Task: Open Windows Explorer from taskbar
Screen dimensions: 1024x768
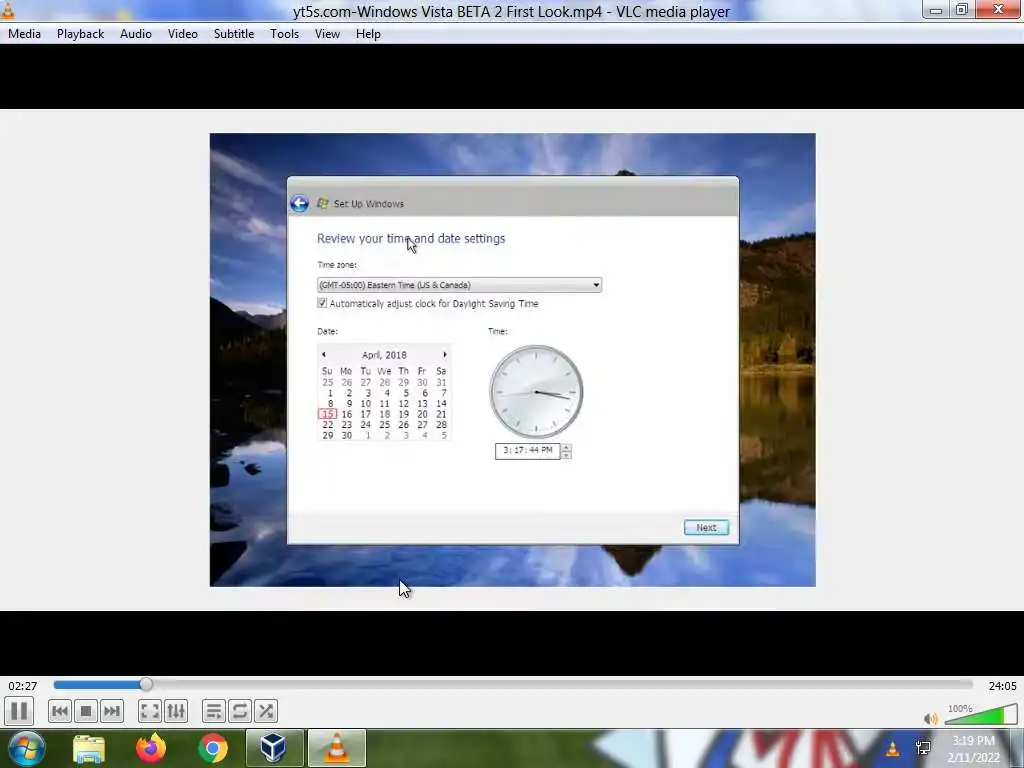Action: pyautogui.click(x=89, y=748)
